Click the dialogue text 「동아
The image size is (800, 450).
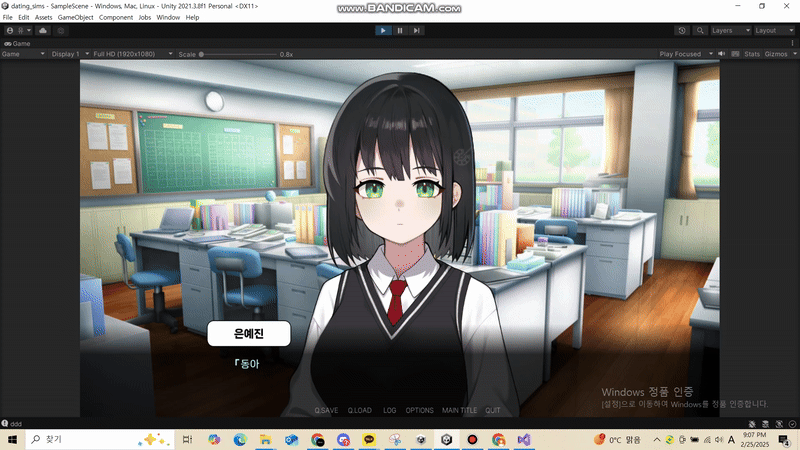point(247,364)
